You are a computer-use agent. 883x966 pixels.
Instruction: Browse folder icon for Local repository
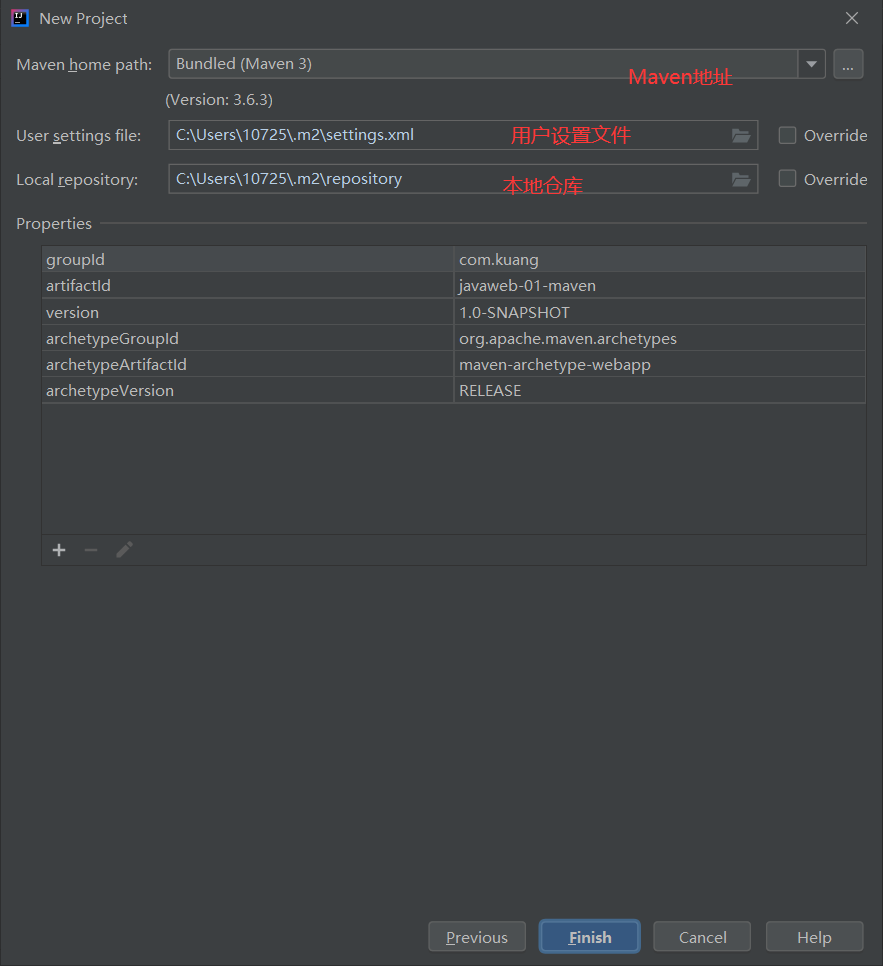741,179
